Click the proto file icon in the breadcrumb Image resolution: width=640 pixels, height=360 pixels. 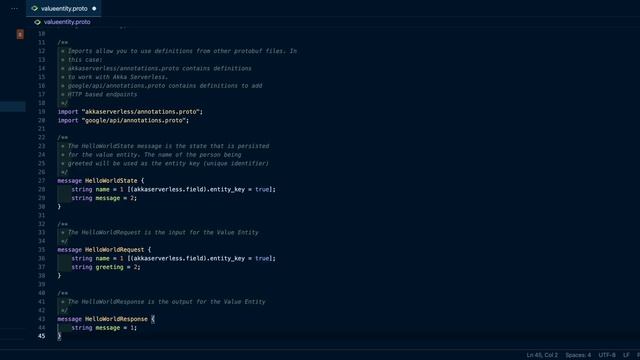[x=38, y=22]
